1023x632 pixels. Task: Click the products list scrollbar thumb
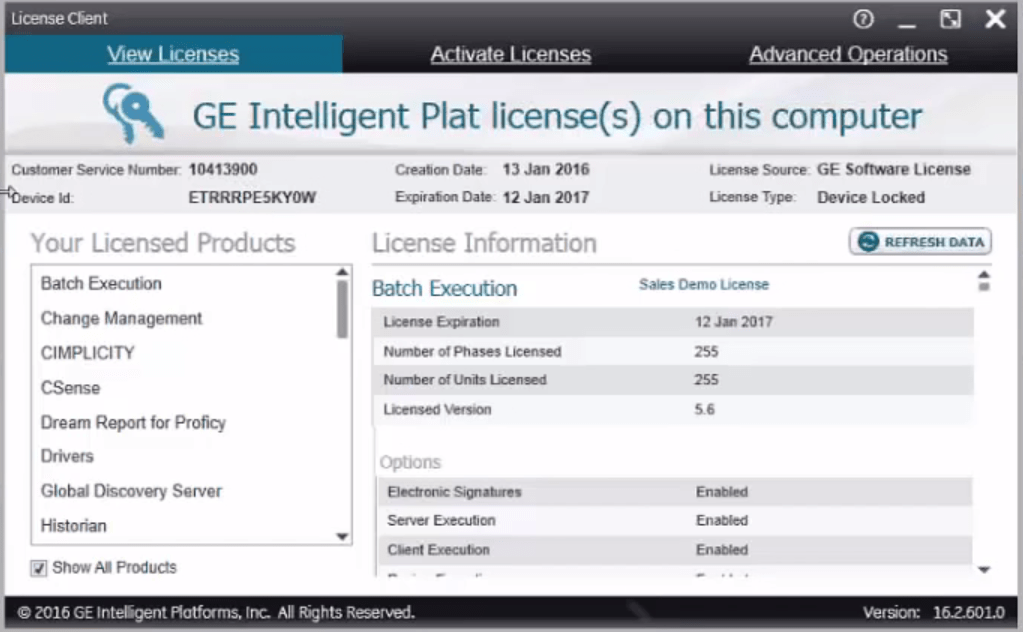click(x=342, y=309)
